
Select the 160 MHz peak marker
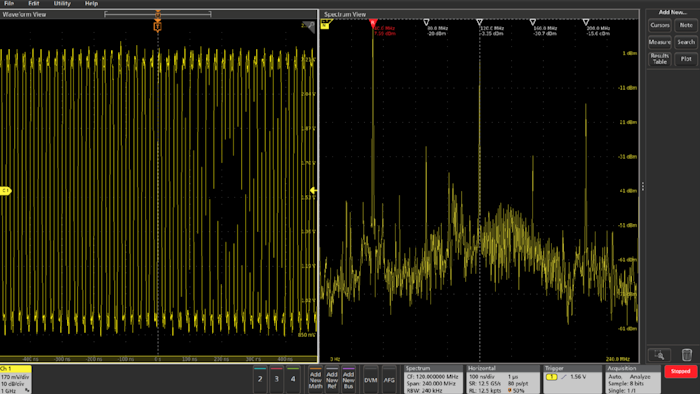pyautogui.click(x=533, y=22)
